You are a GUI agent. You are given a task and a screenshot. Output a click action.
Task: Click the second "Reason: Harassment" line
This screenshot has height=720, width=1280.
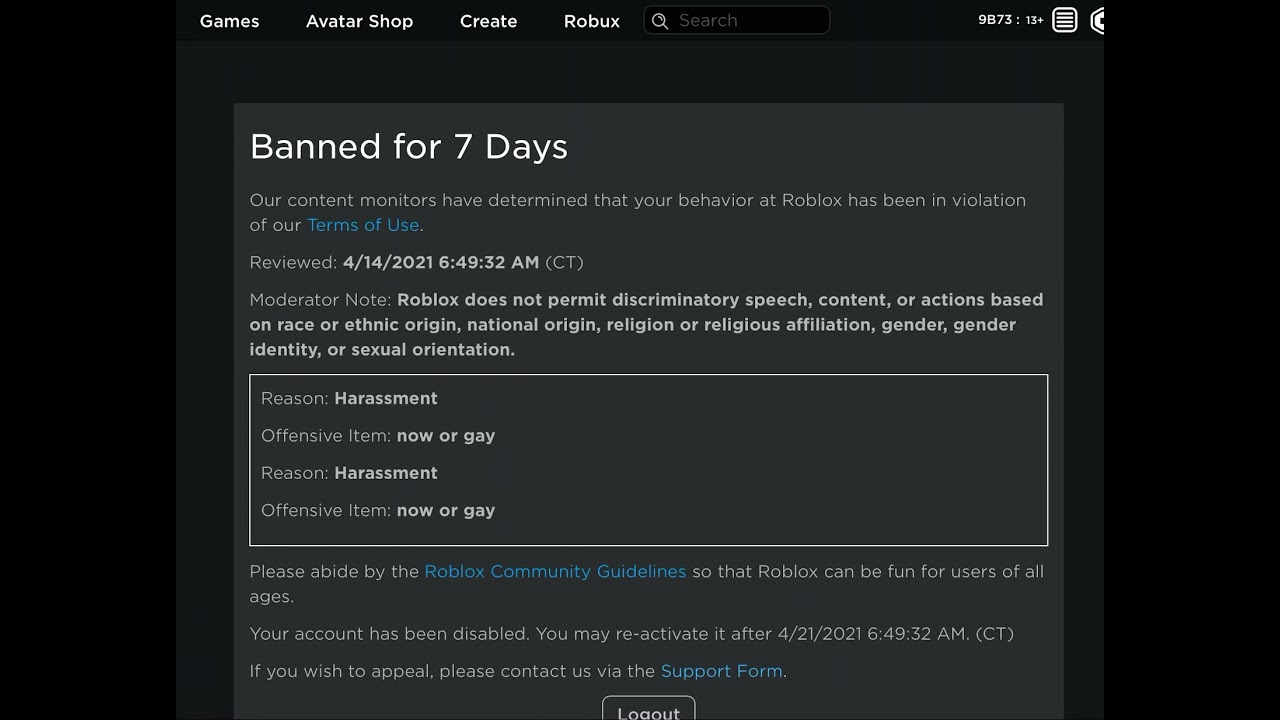coord(349,473)
